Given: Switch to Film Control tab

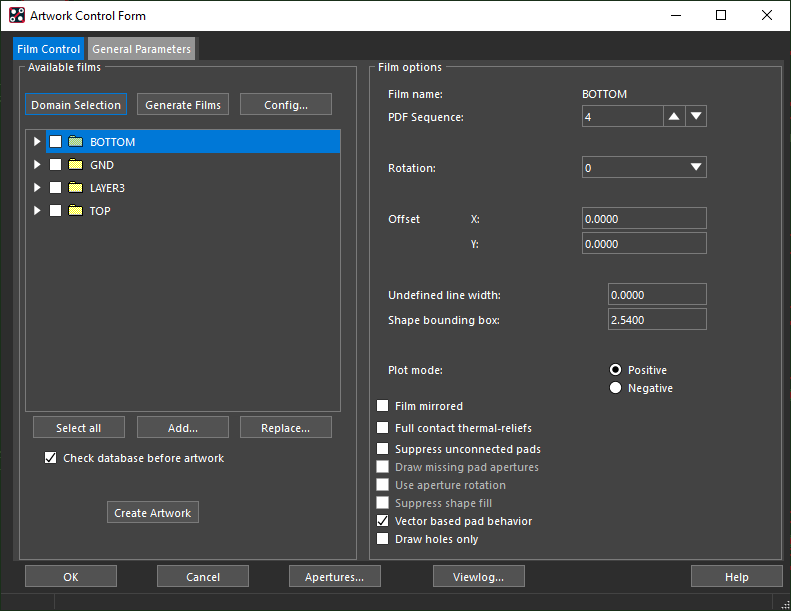Looking at the screenshot, I should click(48, 49).
